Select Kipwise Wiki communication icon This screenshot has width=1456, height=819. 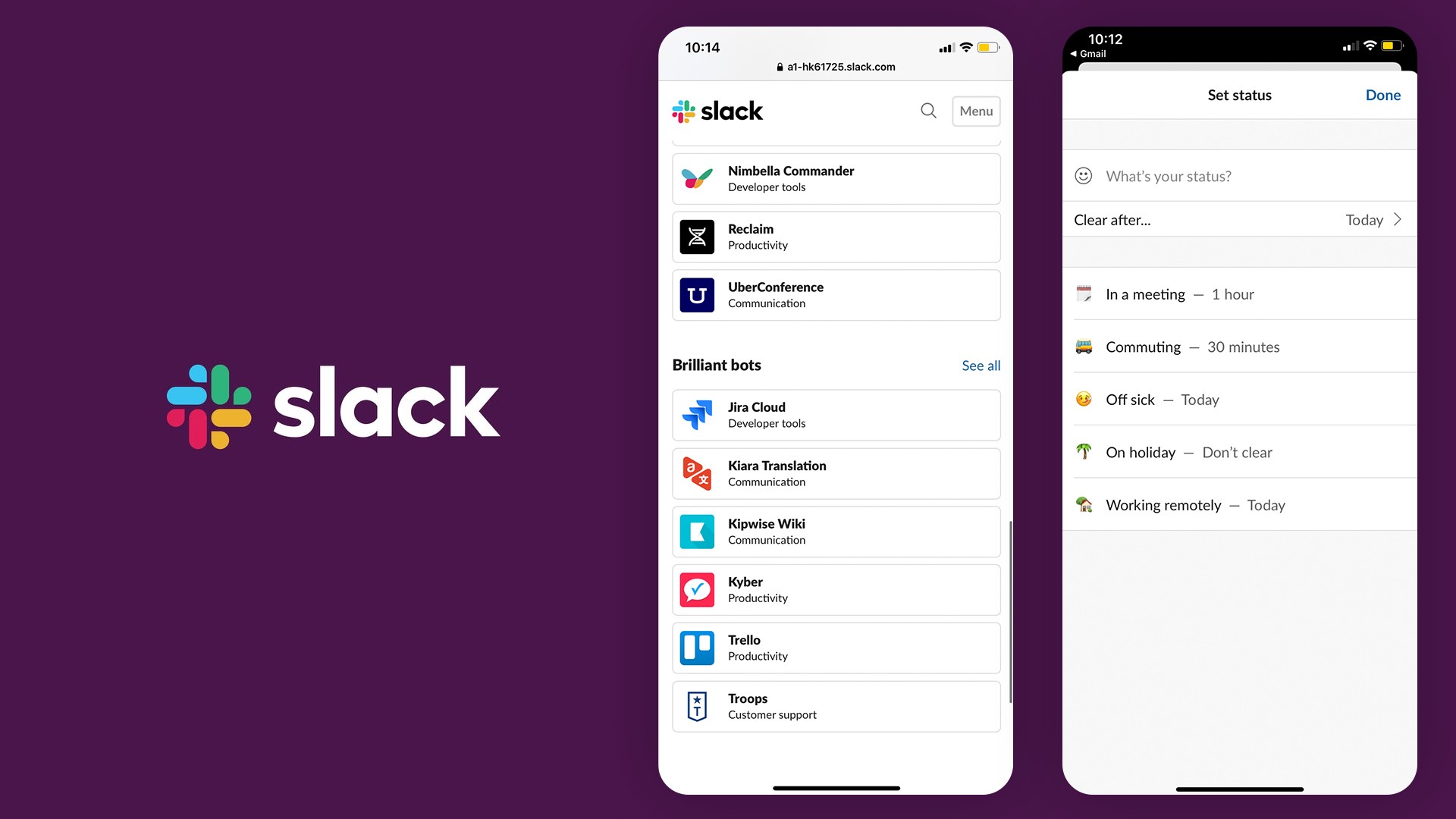pos(697,531)
